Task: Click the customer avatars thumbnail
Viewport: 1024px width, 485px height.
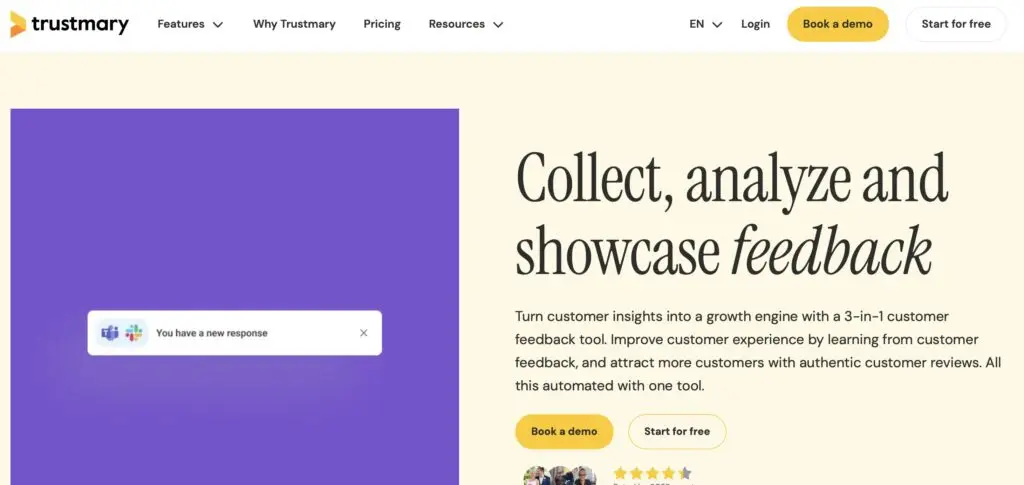Action: coord(560,476)
